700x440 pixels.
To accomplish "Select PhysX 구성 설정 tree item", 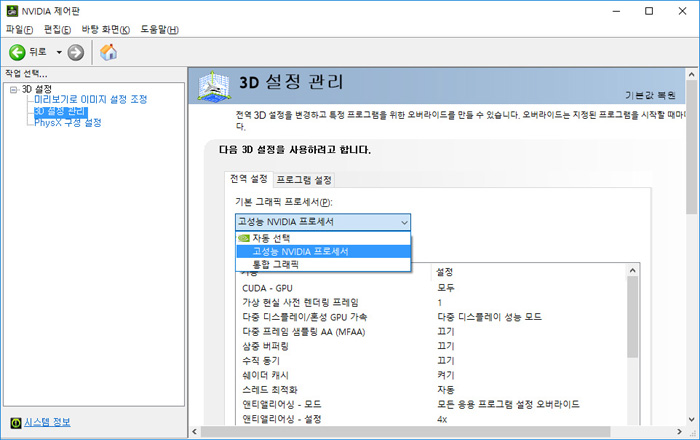I will pyautogui.click(x=68, y=122).
